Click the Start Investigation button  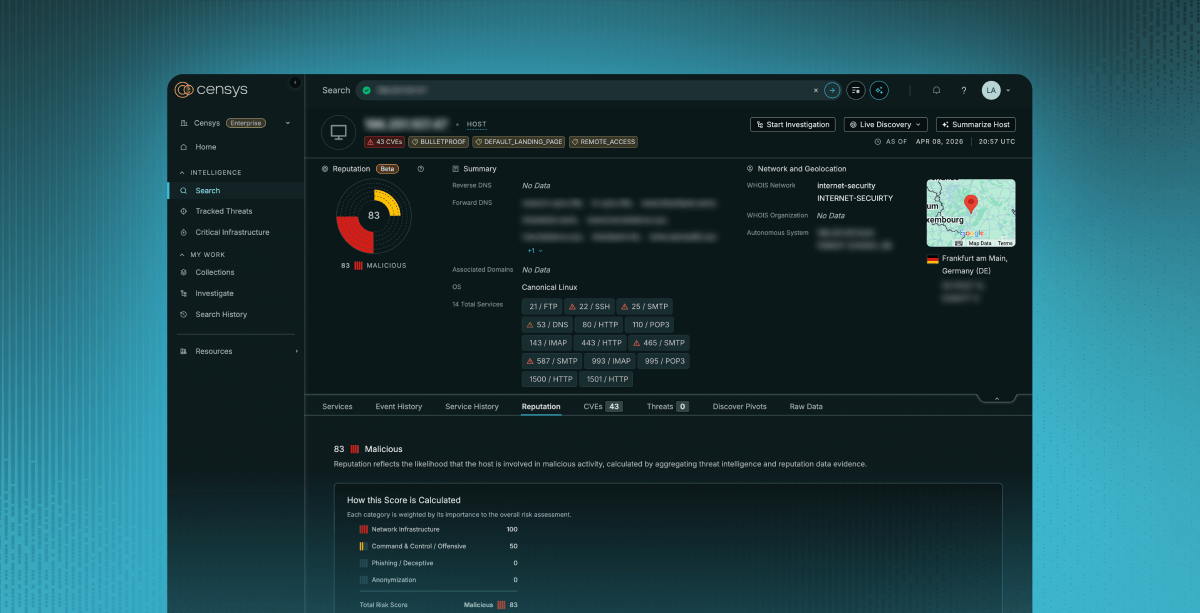[x=792, y=125]
